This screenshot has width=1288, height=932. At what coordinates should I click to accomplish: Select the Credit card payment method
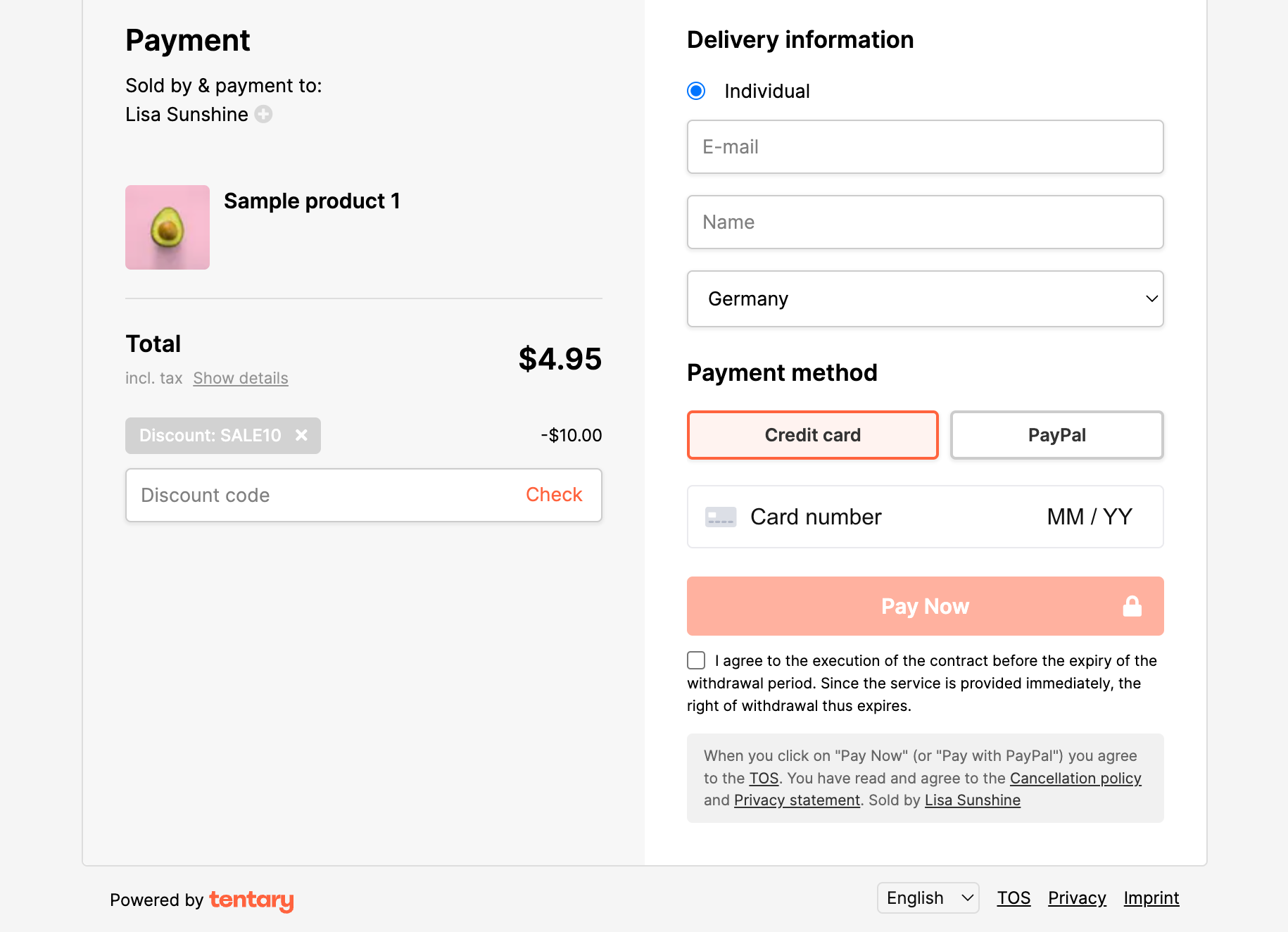[812, 434]
